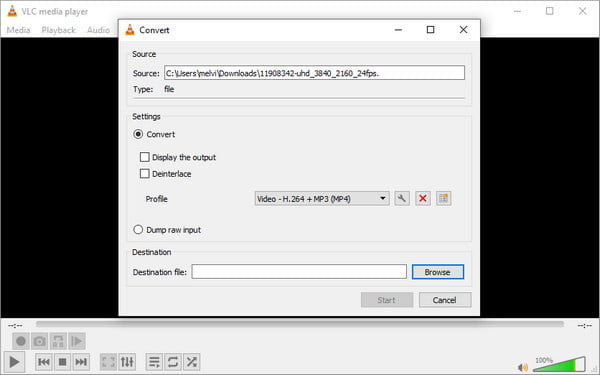The height and width of the screenshot is (375, 600).
Task: Show extended settings equalizer icon
Action: point(127,362)
